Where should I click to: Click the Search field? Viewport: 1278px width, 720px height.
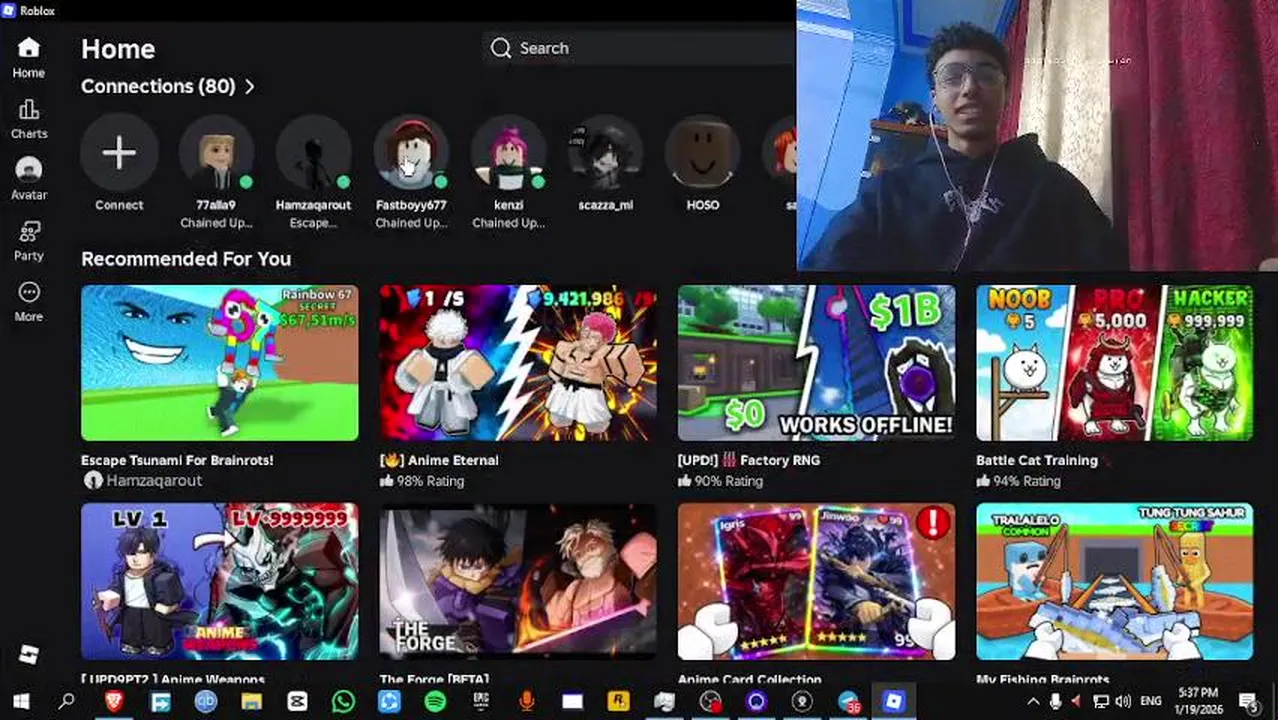(x=640, y=48)
